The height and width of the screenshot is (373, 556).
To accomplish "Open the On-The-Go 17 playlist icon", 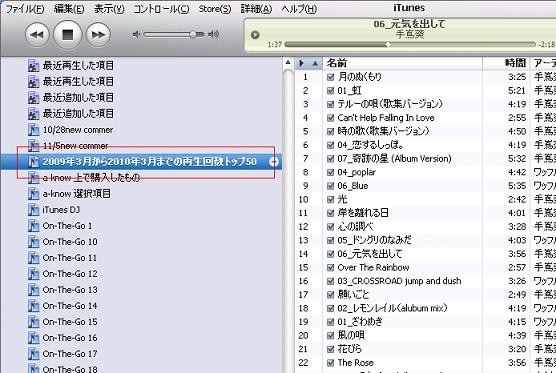I will click(x=33, y=354).
